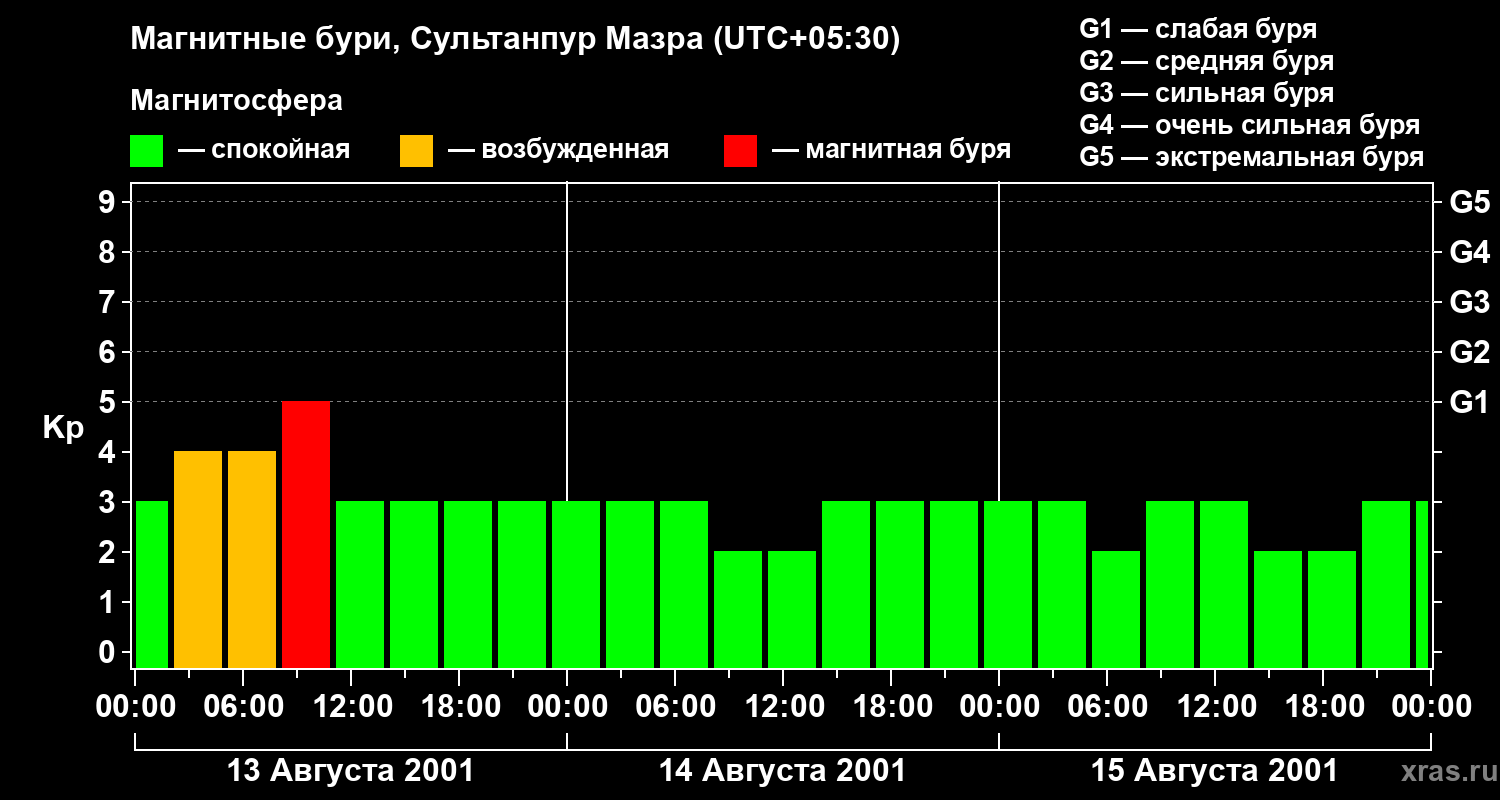Select the earlier of the two orange Kp 4 bars
1500x800 pixels.
click(198, 559)
